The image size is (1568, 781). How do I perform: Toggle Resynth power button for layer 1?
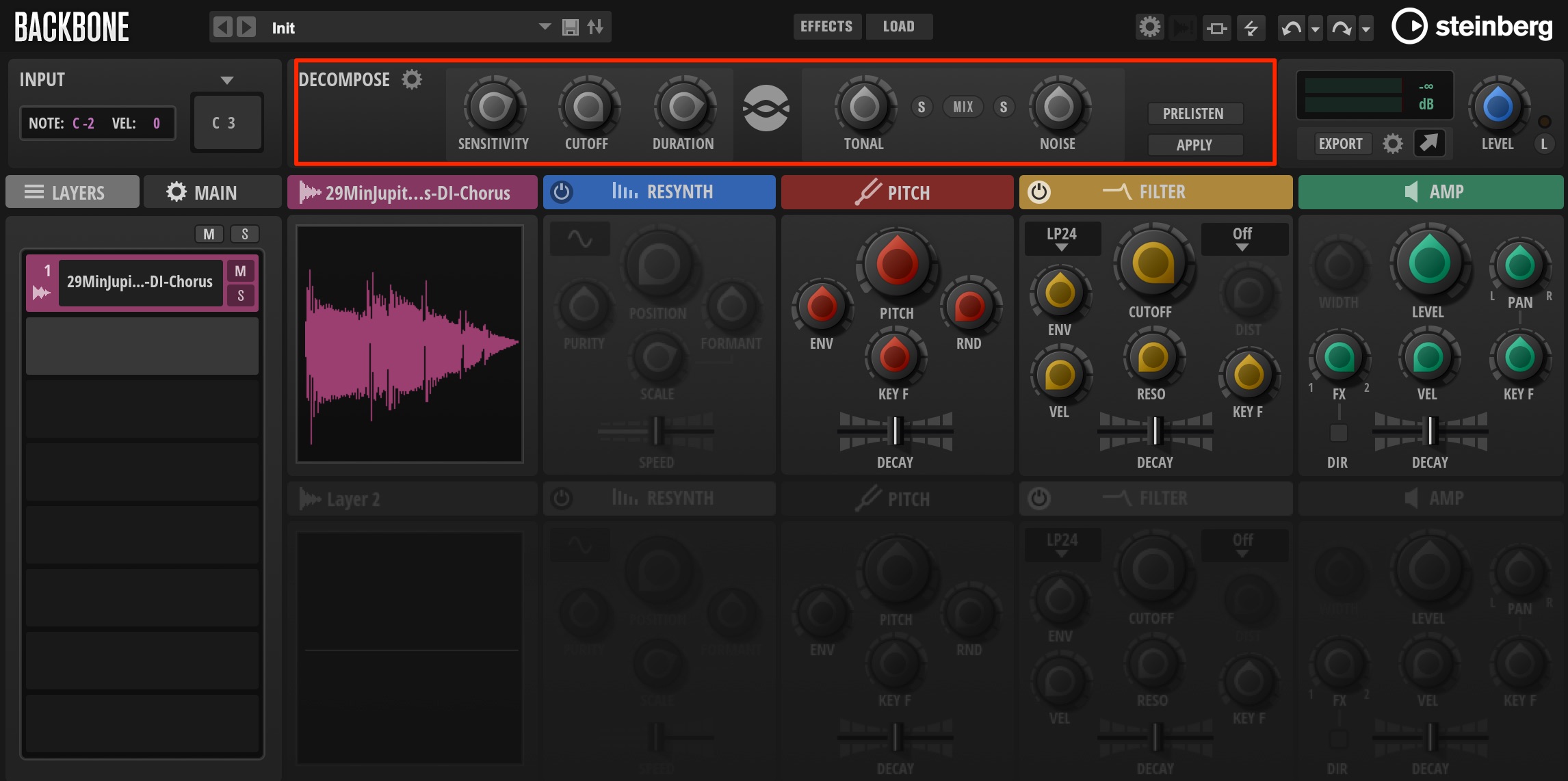pyautogui.click(x=562, y=191)
